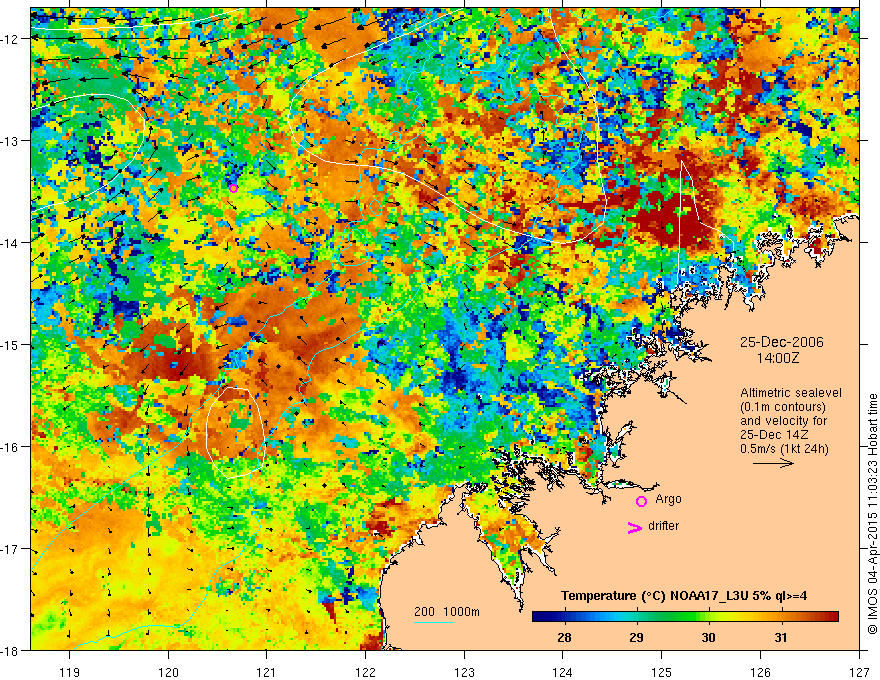Click latitude label -13
Viewport: 880px width, 680px height.
[x=10, y=141]
